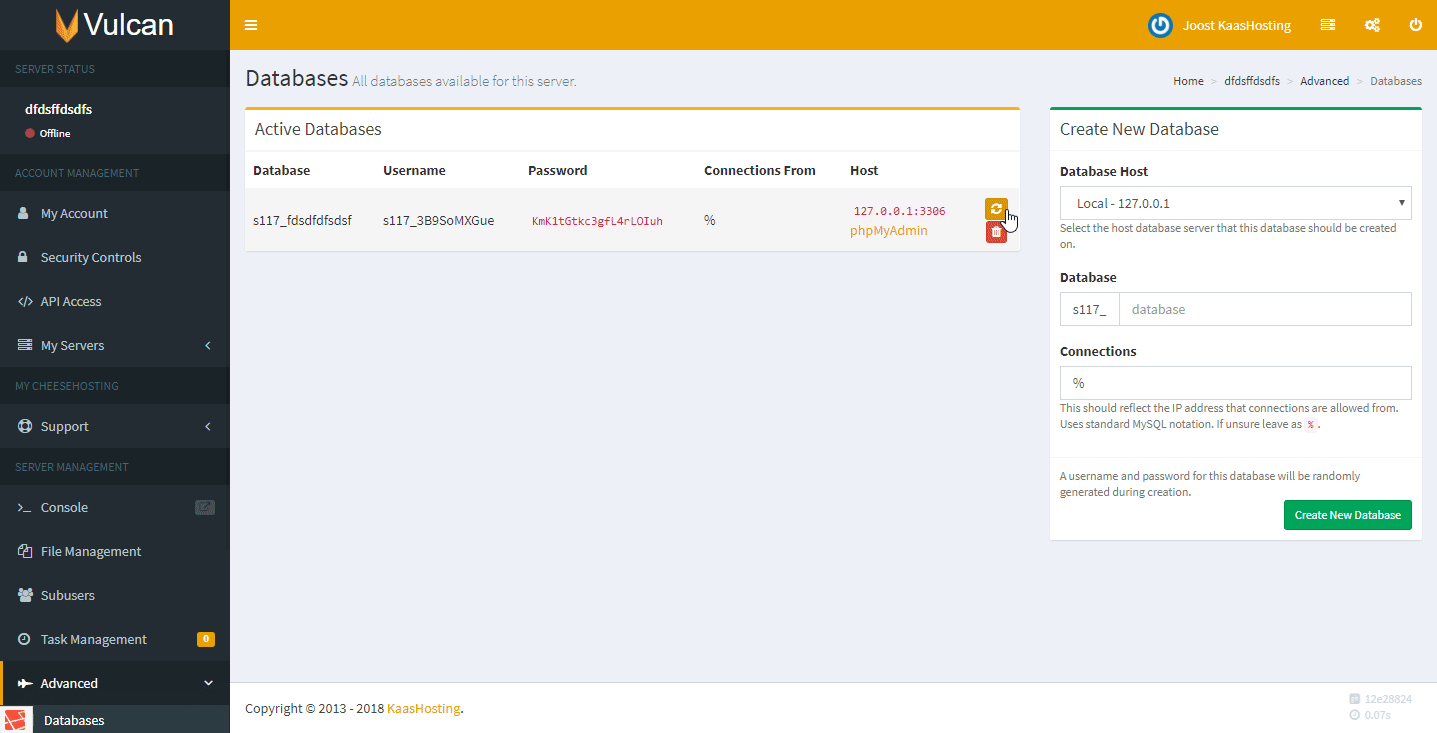Open server list icon in top bar
1437x733 pixels.
click(1327, 25)
